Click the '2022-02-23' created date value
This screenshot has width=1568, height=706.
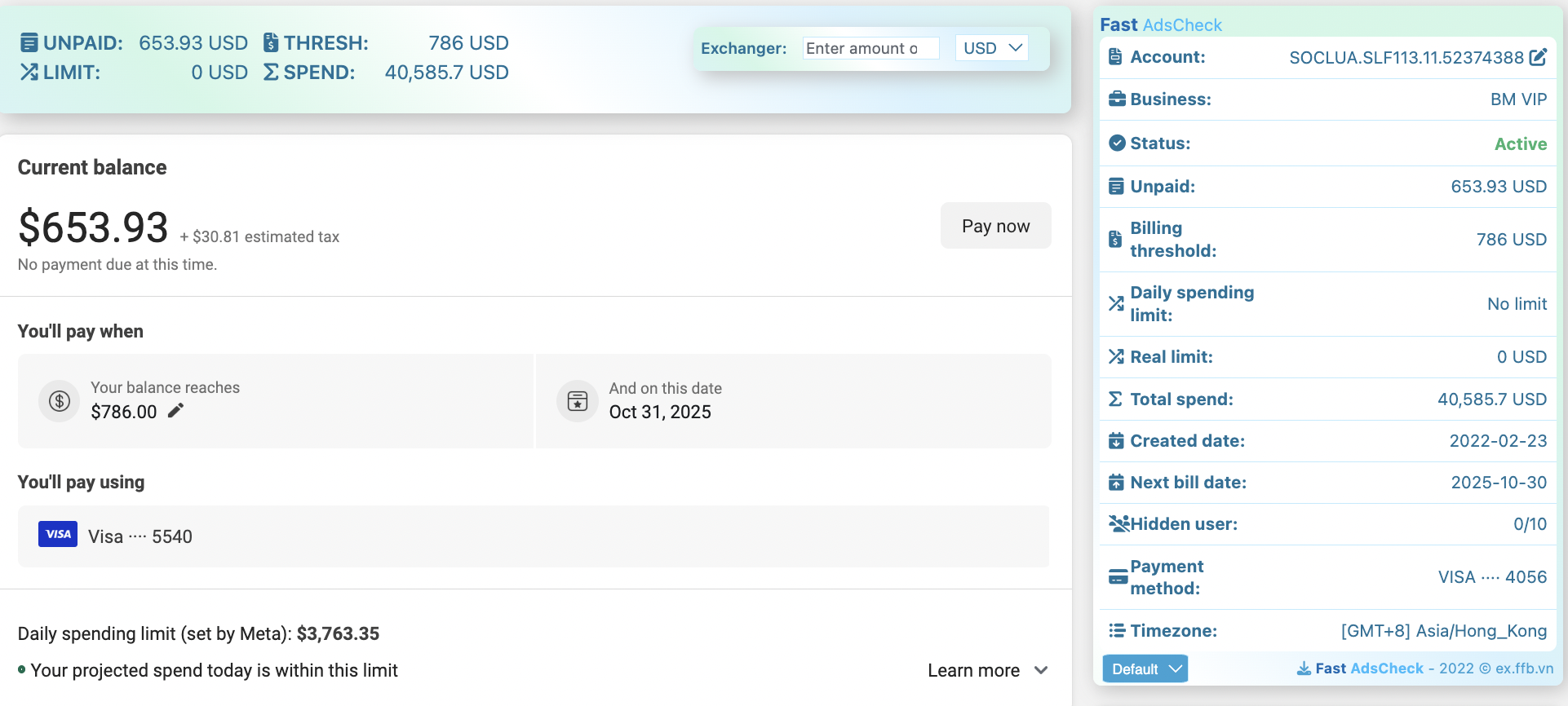(x=1498, y=441)
